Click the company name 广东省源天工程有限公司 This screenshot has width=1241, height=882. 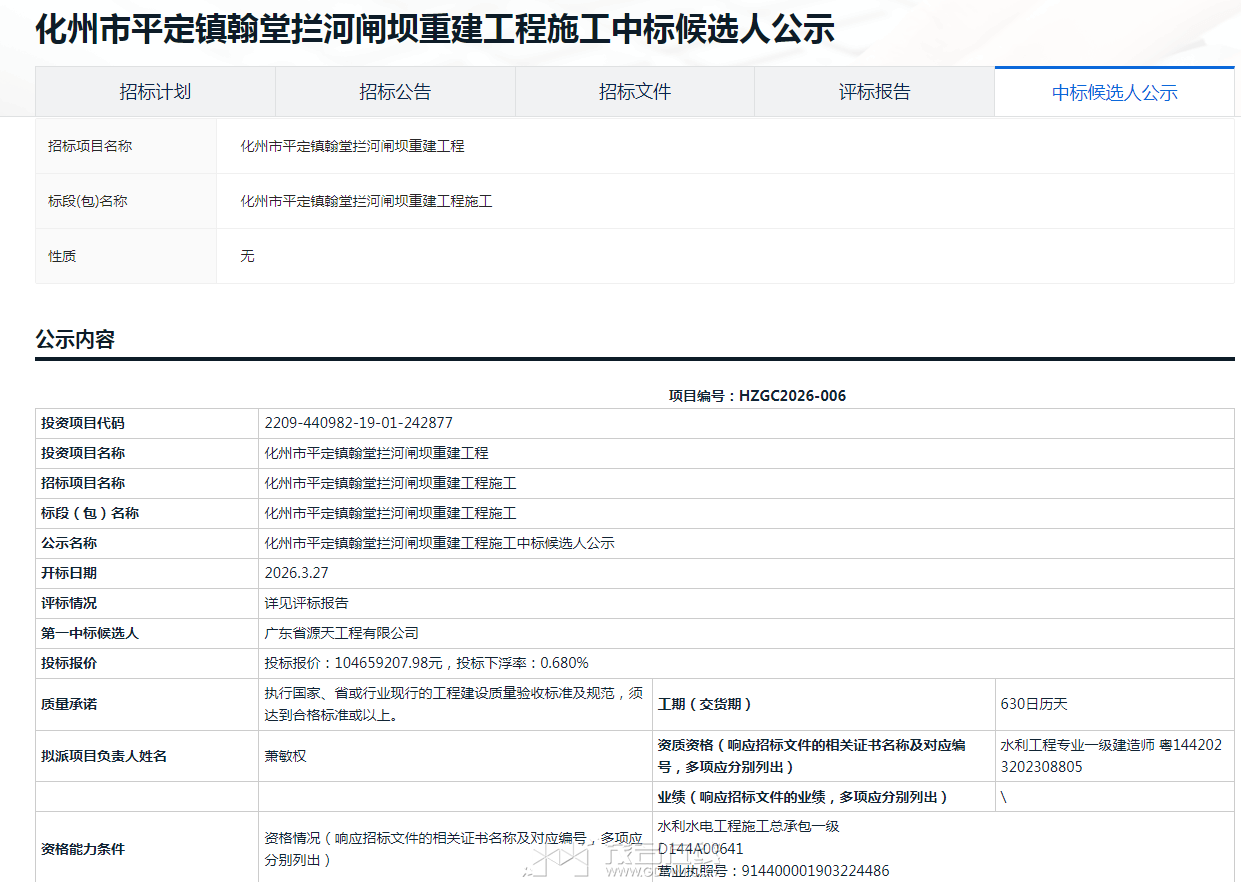pos(341,633)
